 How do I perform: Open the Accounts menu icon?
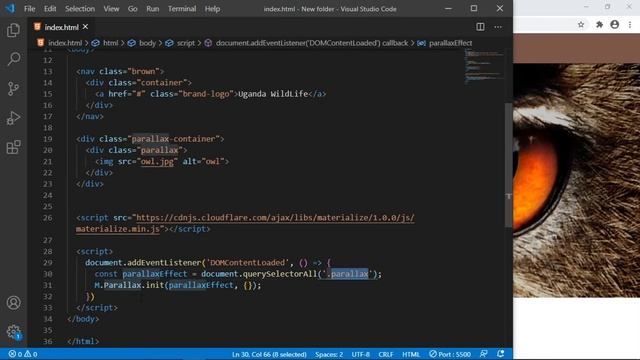tap(13, 303)
